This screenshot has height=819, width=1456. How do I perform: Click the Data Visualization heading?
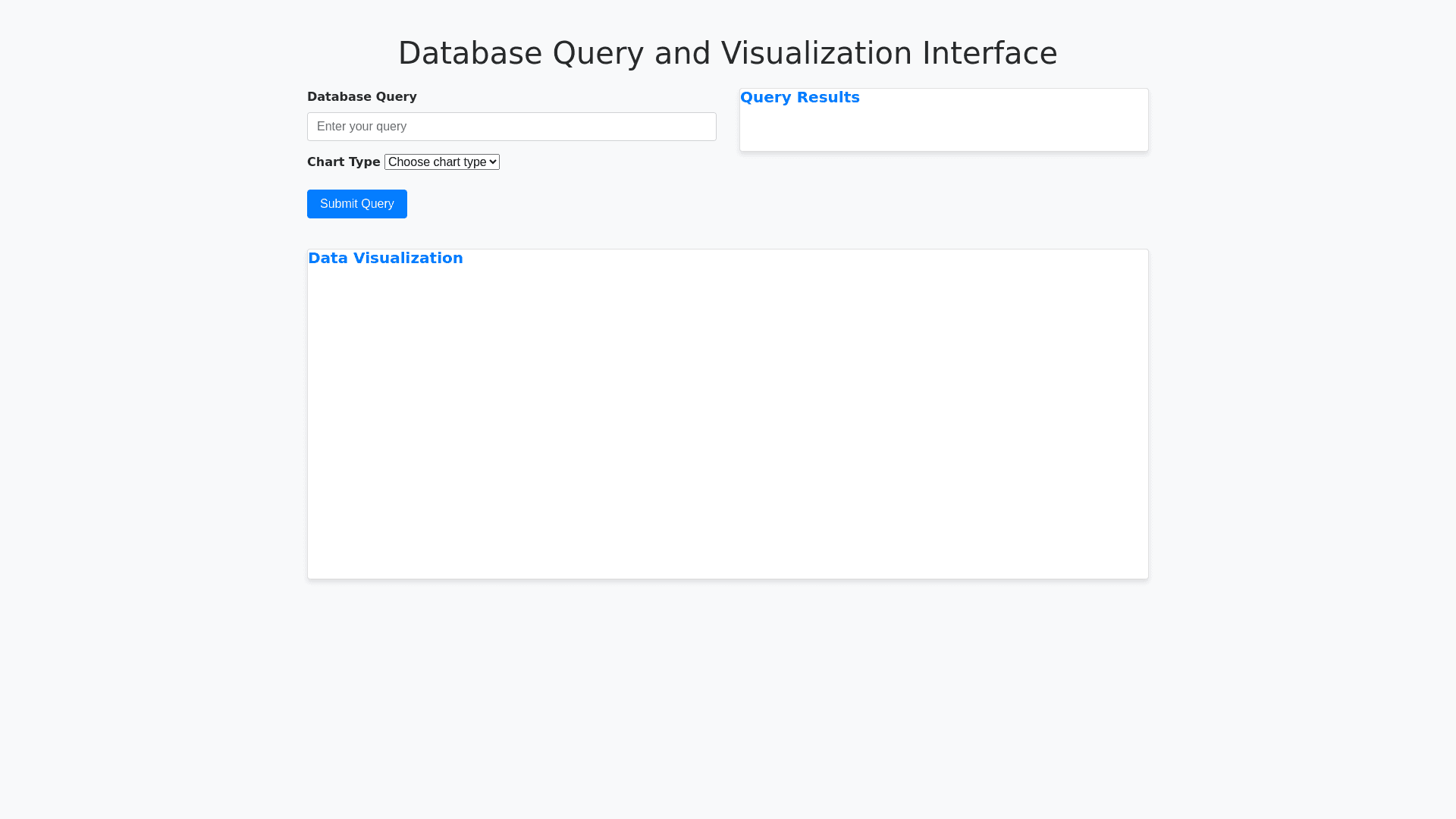385,259
